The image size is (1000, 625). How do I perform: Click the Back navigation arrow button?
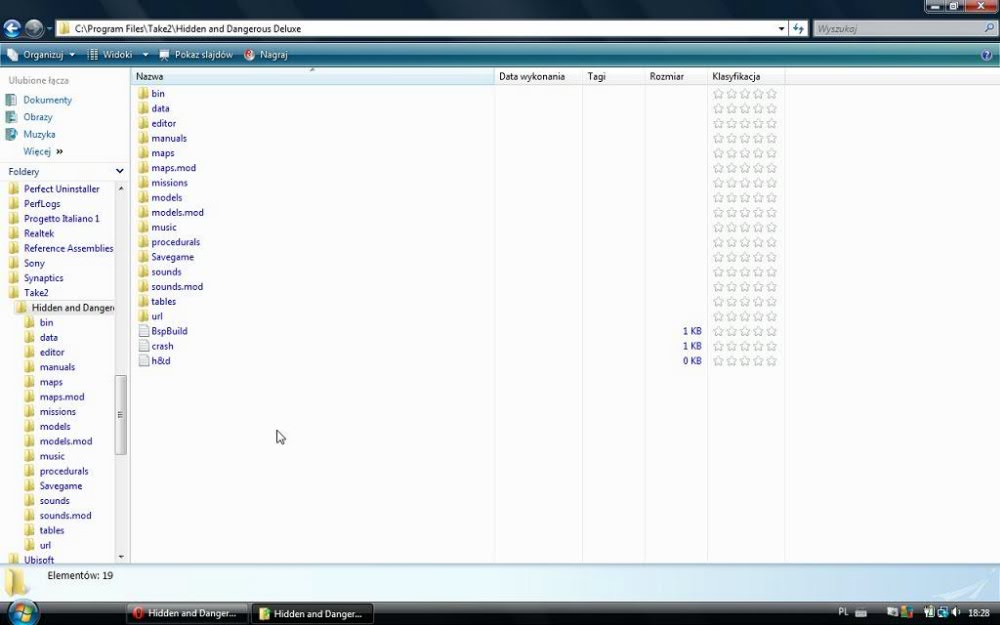[12, 29]
